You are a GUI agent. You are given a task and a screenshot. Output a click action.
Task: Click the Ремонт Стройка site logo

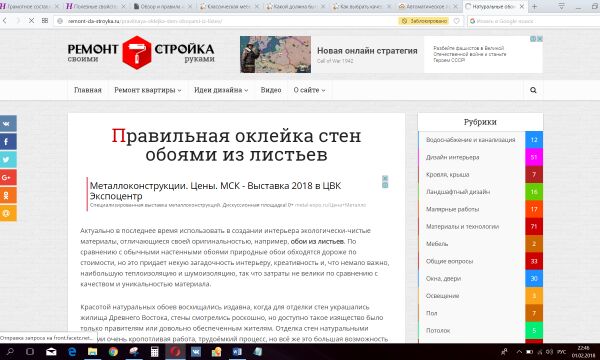point(141,53)
